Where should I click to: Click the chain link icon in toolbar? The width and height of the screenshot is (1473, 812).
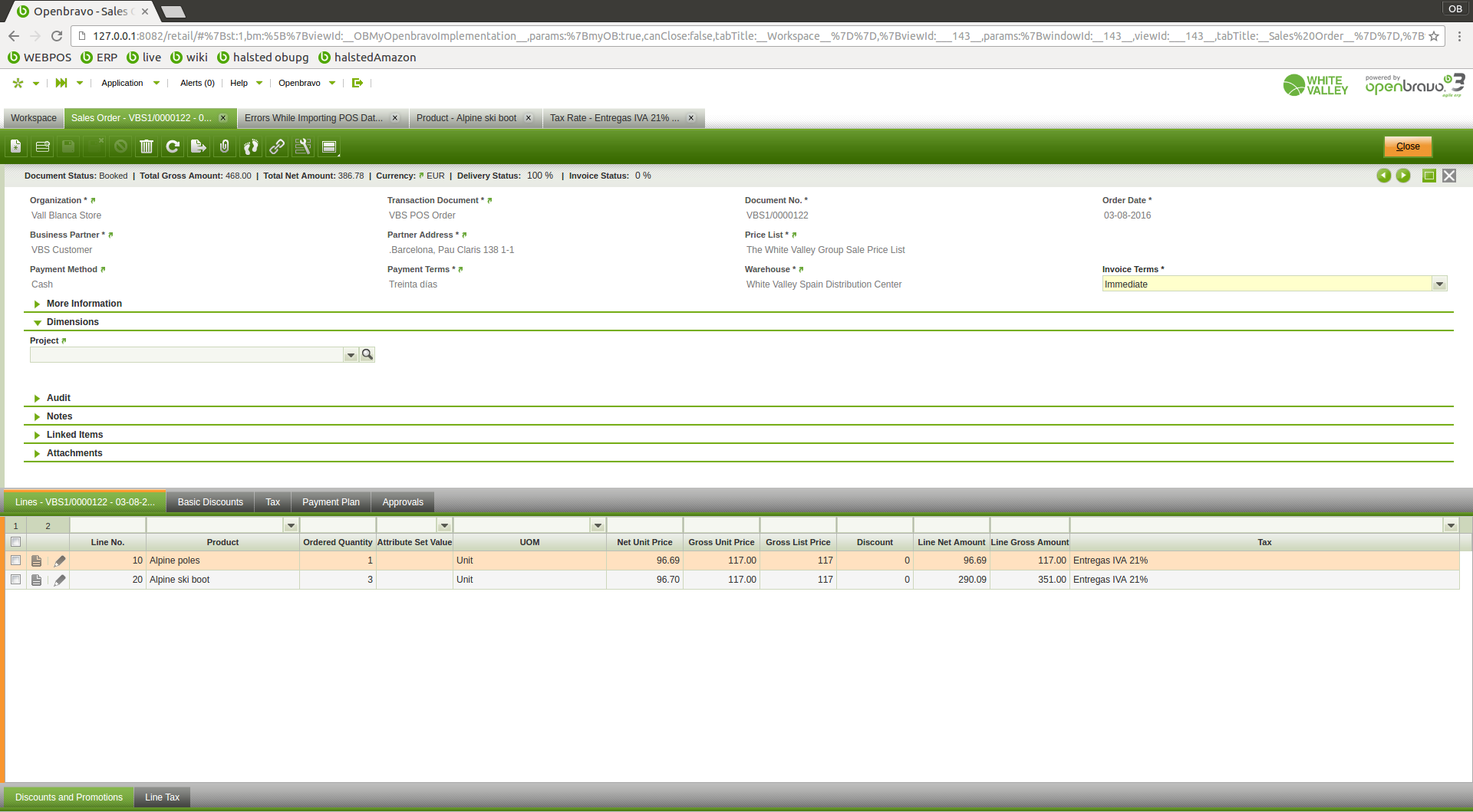point(277,146)
